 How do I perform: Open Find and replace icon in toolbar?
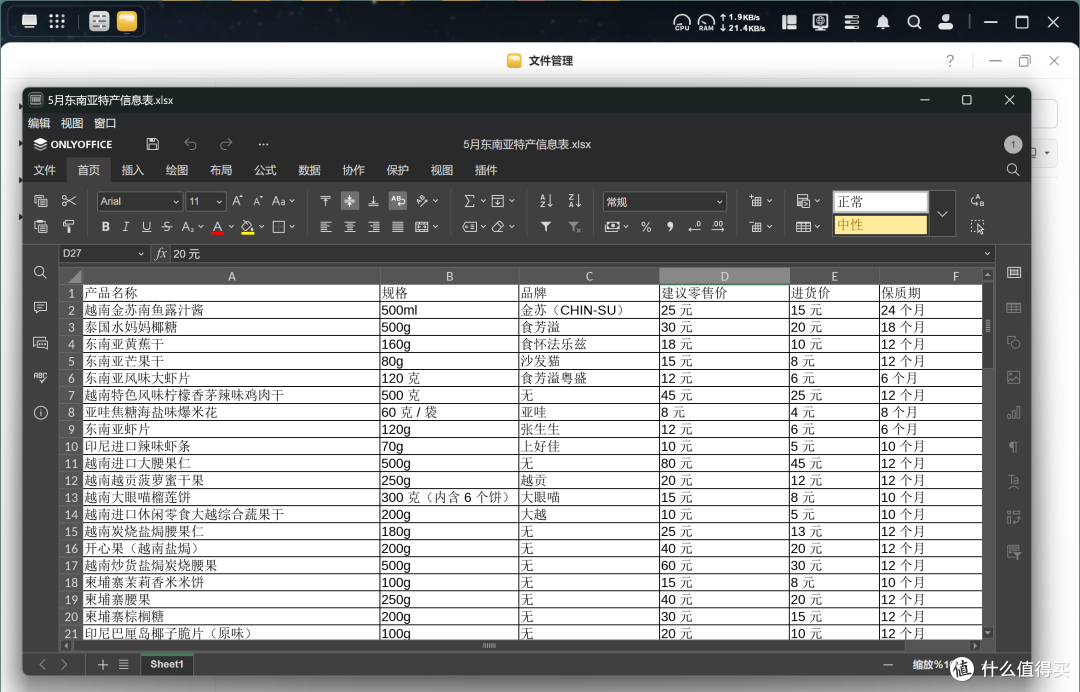(x=977, y=200)
